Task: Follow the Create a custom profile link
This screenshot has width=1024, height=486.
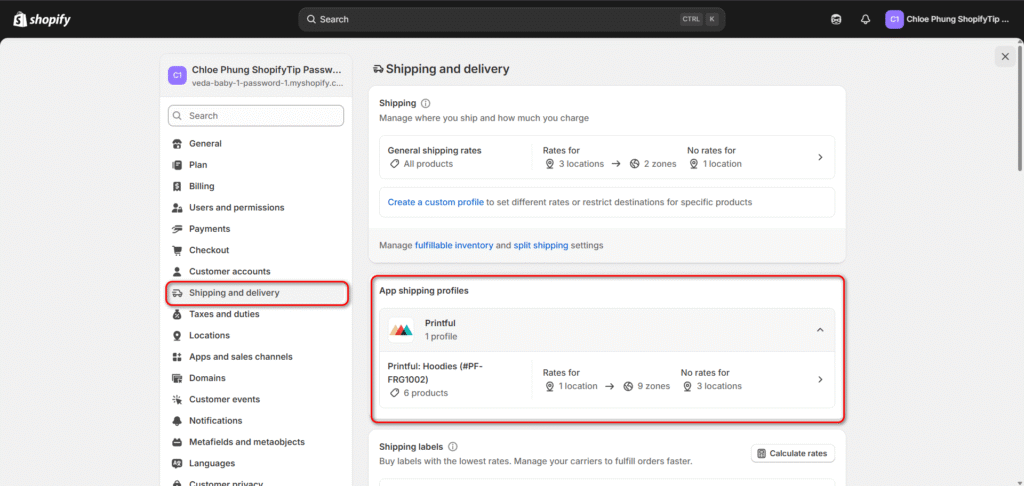Action: 435,202
